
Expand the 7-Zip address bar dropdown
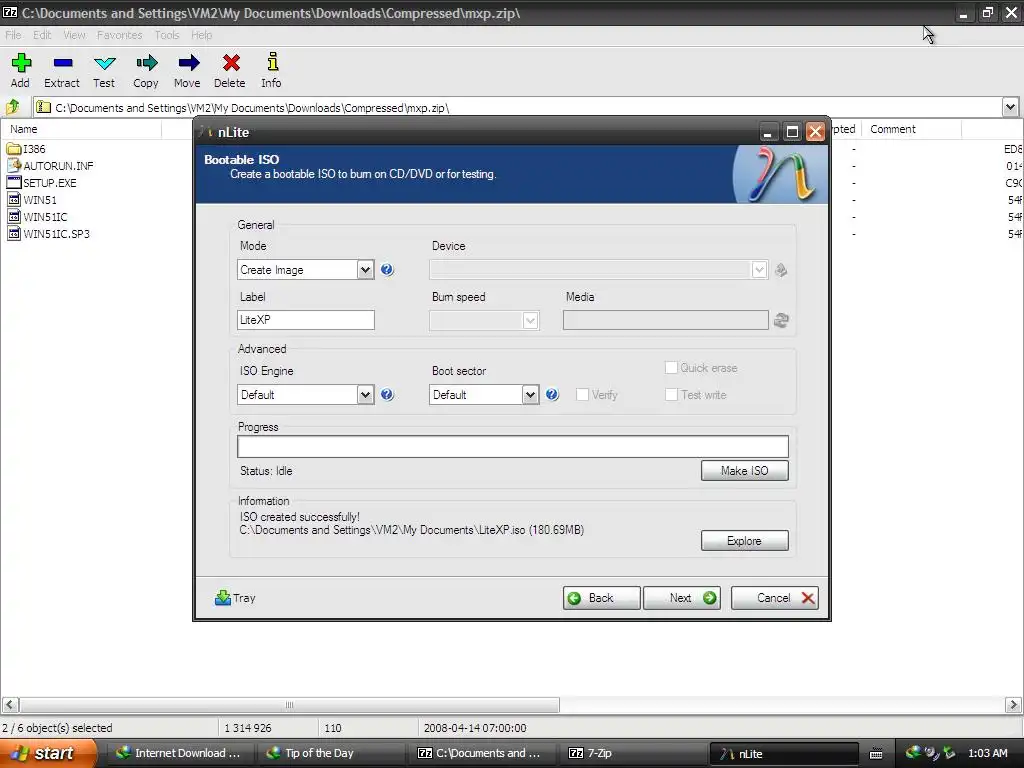coord(1010,107)
